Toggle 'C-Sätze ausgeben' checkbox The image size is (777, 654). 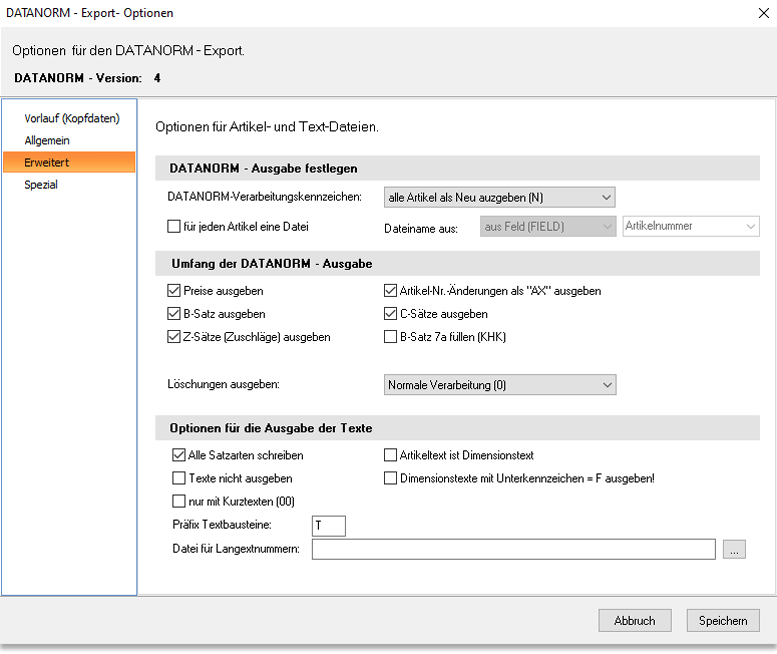390,314
